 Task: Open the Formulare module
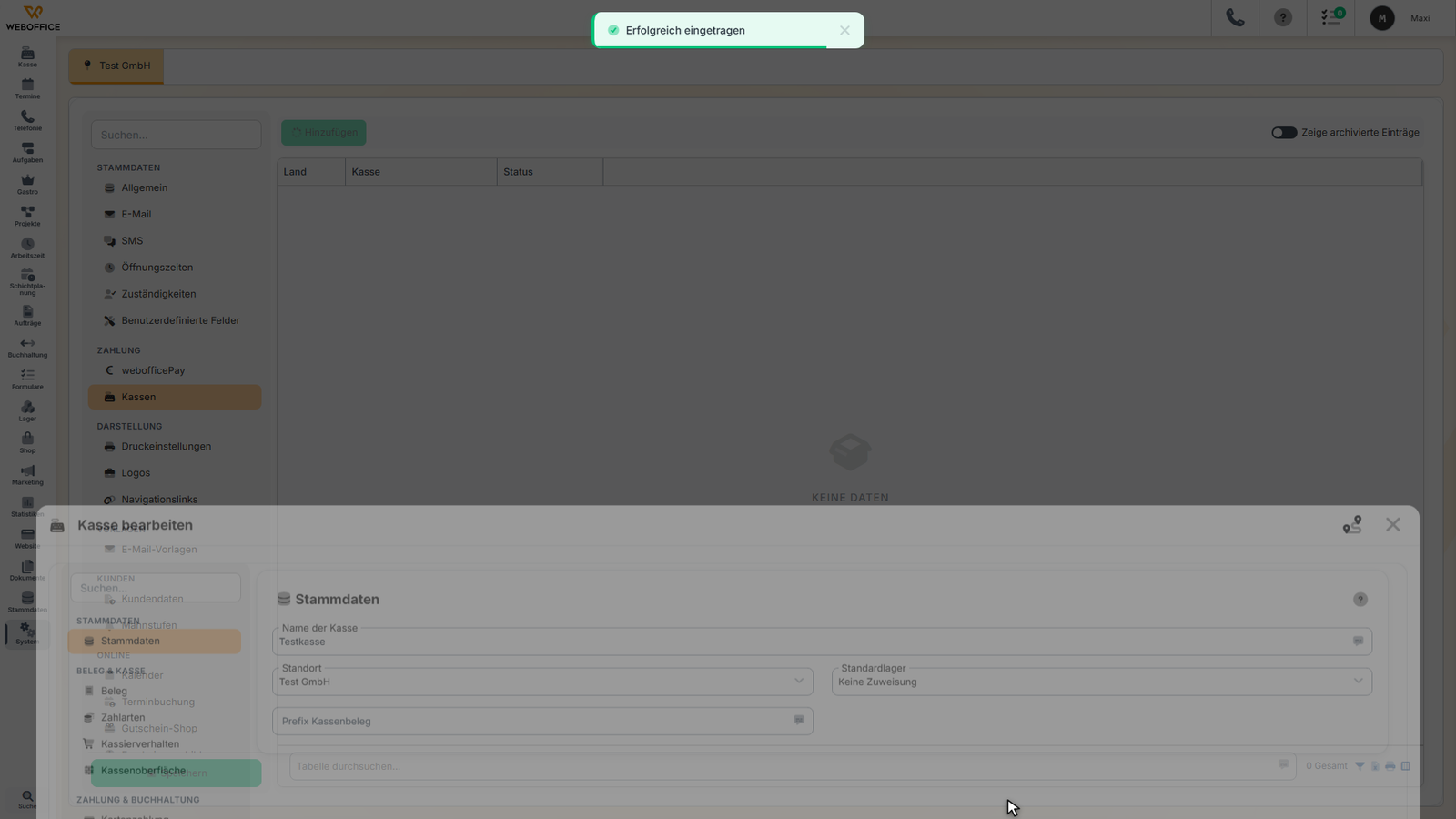(x=27, y=379)
